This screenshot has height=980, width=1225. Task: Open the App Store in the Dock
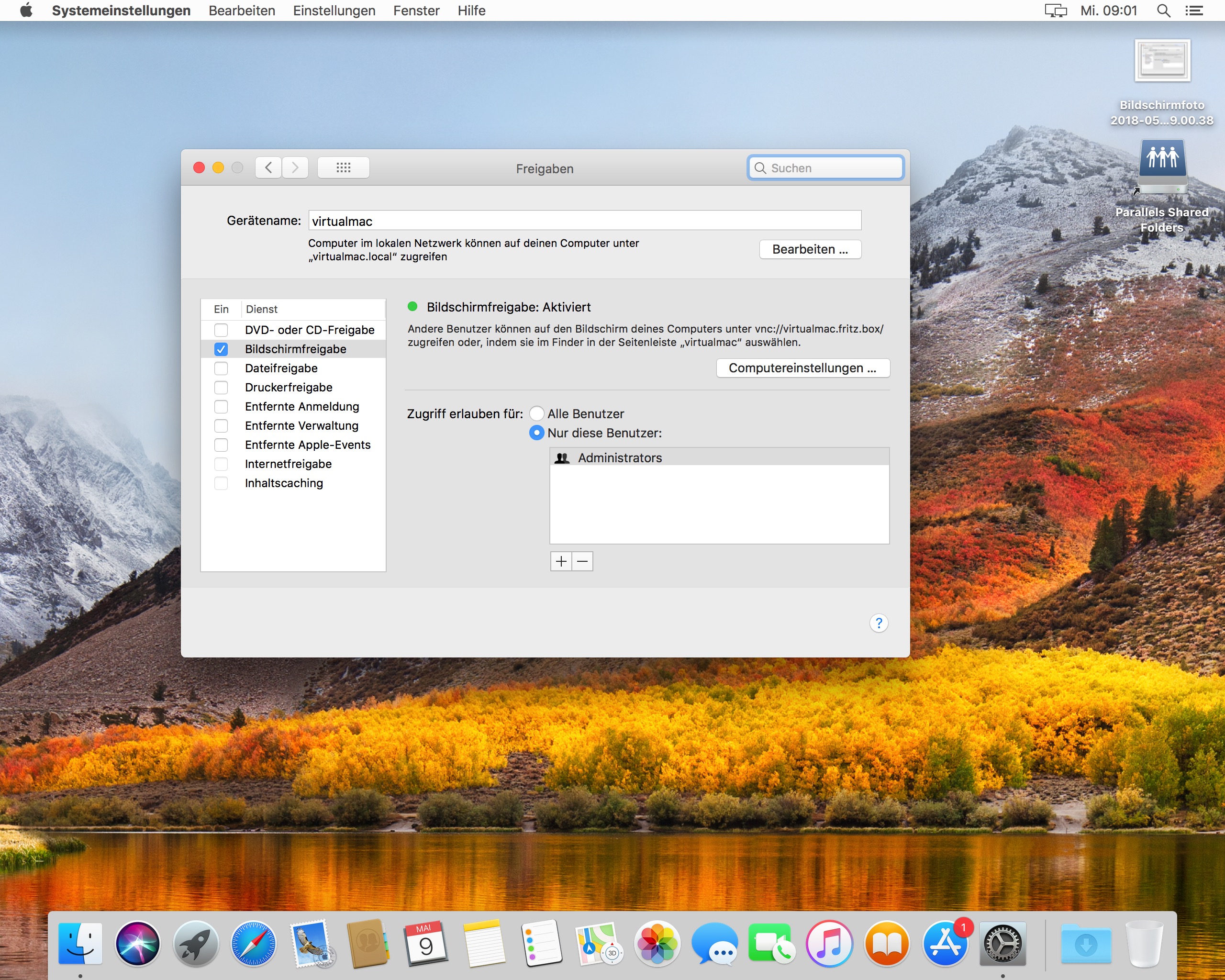[x=945, y=943]
